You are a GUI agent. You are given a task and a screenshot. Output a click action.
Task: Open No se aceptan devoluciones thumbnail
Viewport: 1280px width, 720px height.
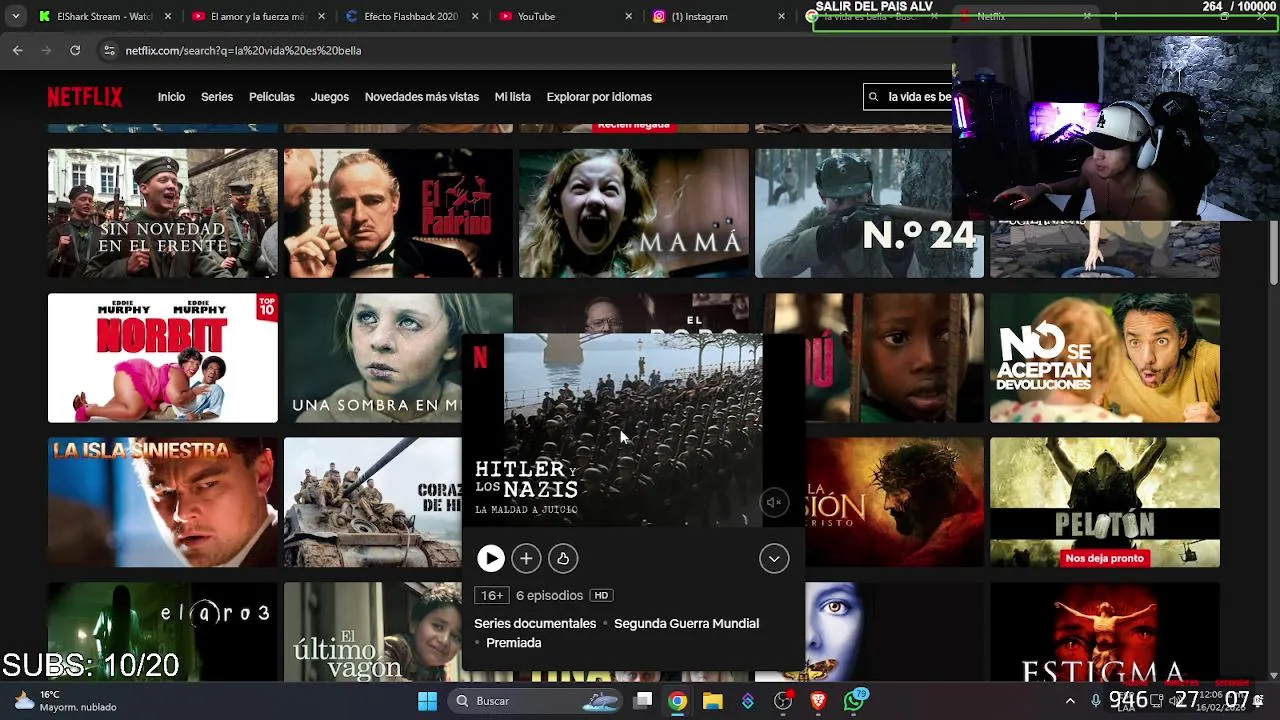(1105, 358)
